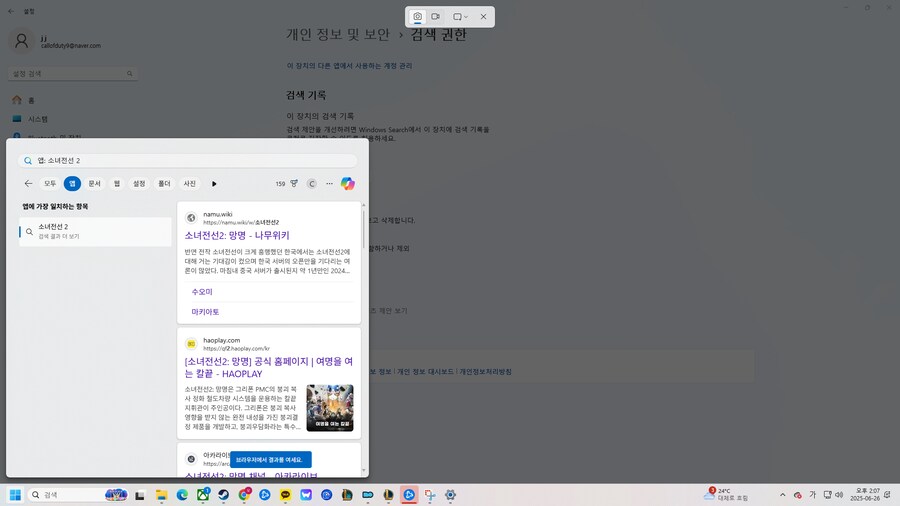Viewport: 900px width, 506px height.
Task: Open the network status tray icon
Action: [827, 495]
